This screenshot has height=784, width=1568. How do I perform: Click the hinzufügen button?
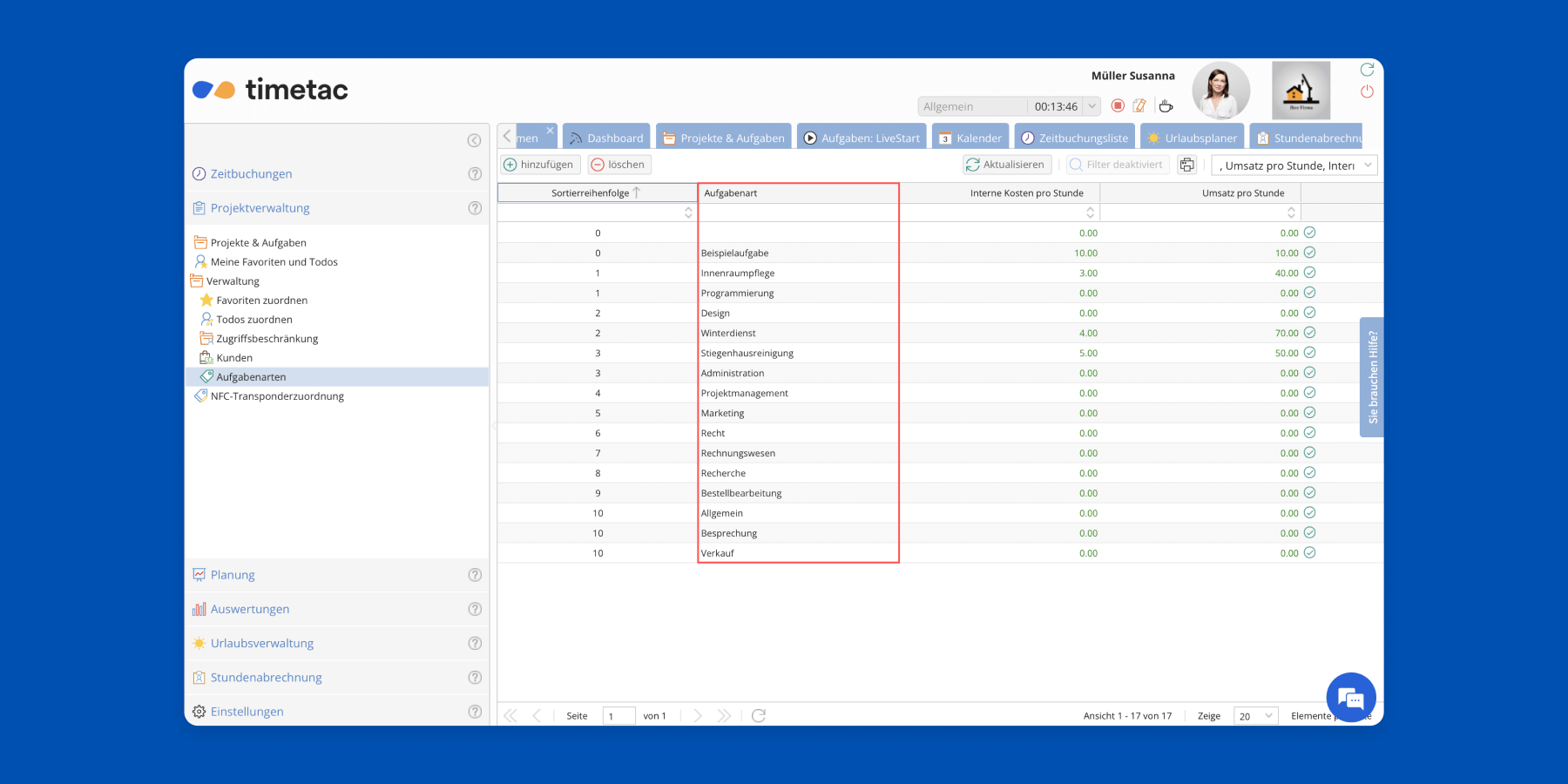pos(539,165)
